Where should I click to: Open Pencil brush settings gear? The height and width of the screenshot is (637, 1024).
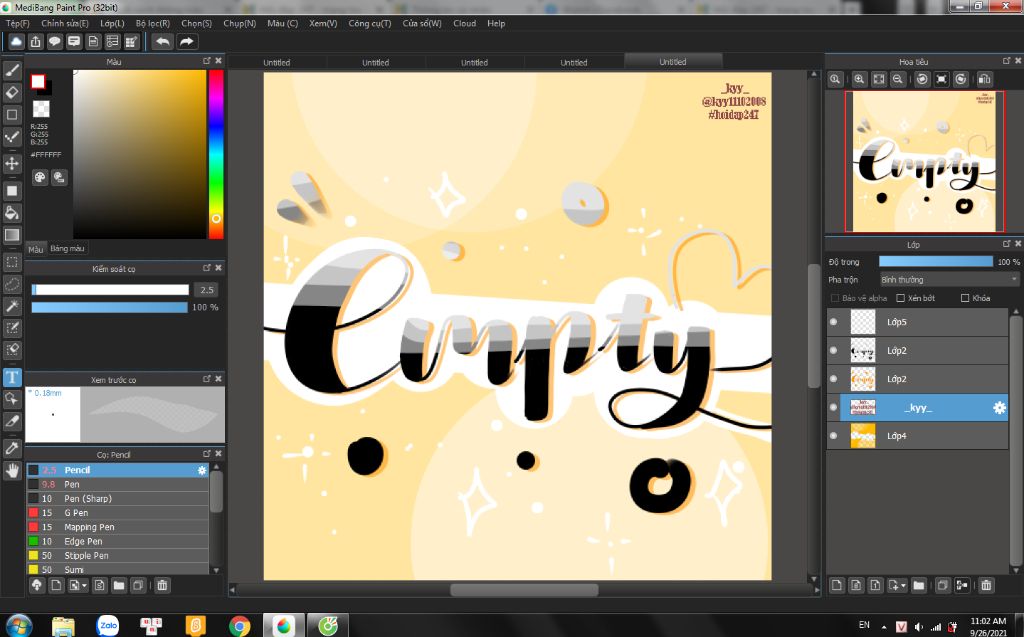click(x=202, y=470)
